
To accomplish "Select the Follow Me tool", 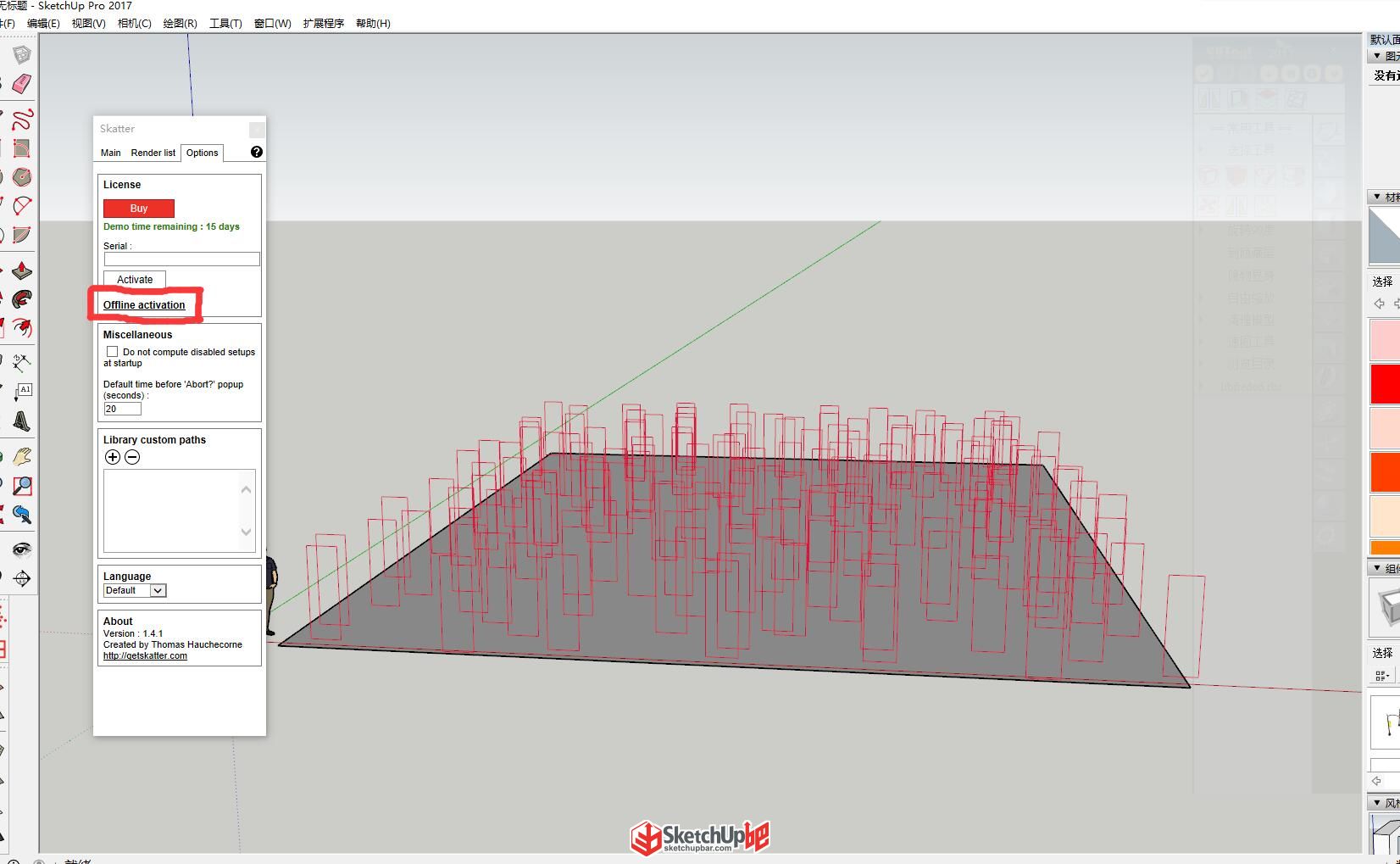I will coord(21,299).
